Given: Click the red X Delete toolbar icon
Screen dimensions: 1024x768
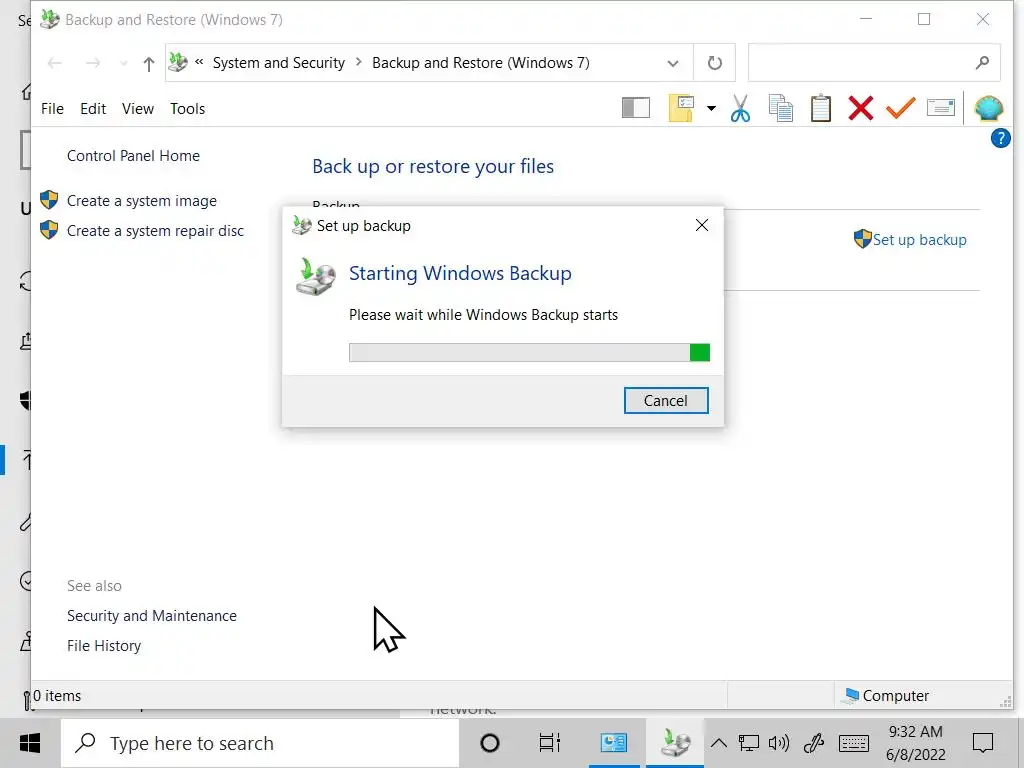Looking at the screenshot, I should pos(861,108).
